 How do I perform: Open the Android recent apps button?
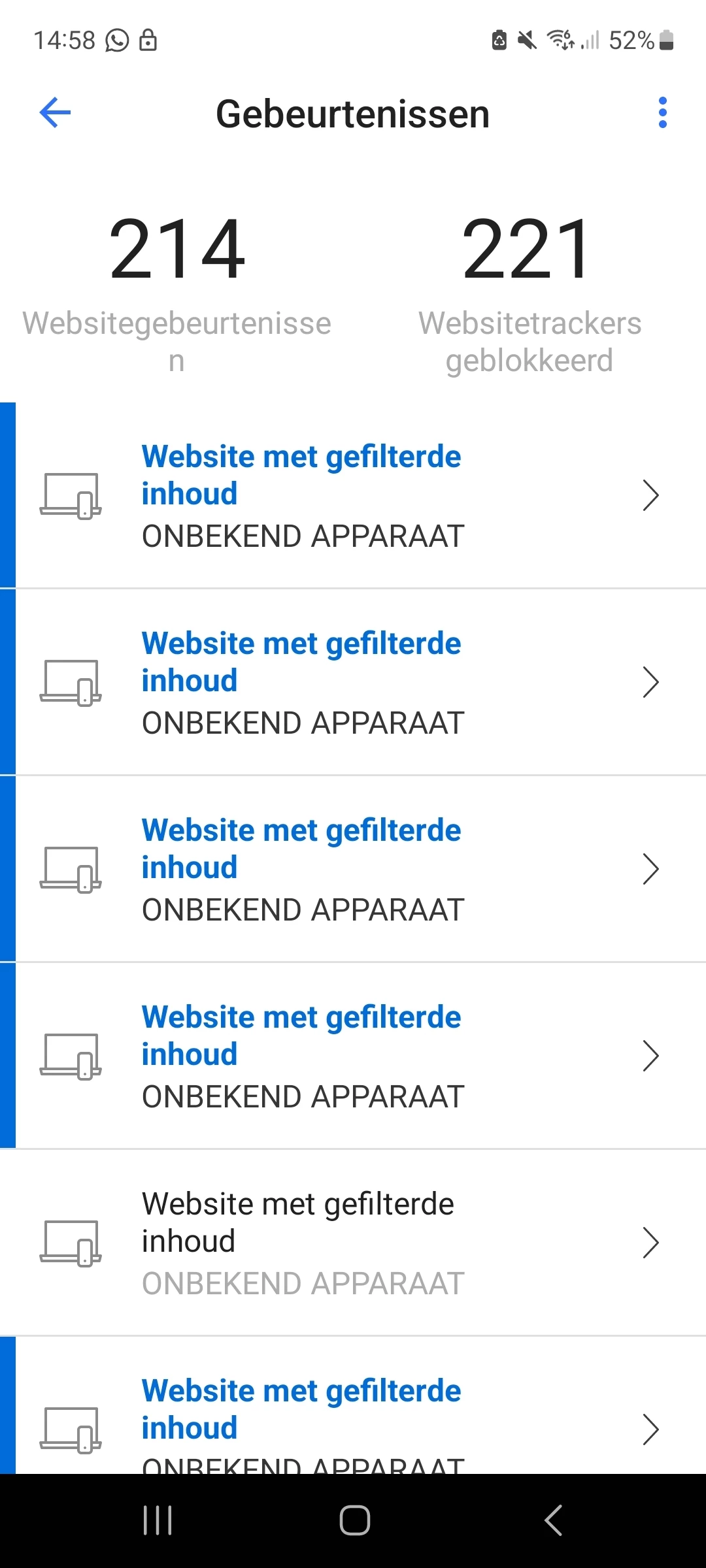tap(158, 1520)
